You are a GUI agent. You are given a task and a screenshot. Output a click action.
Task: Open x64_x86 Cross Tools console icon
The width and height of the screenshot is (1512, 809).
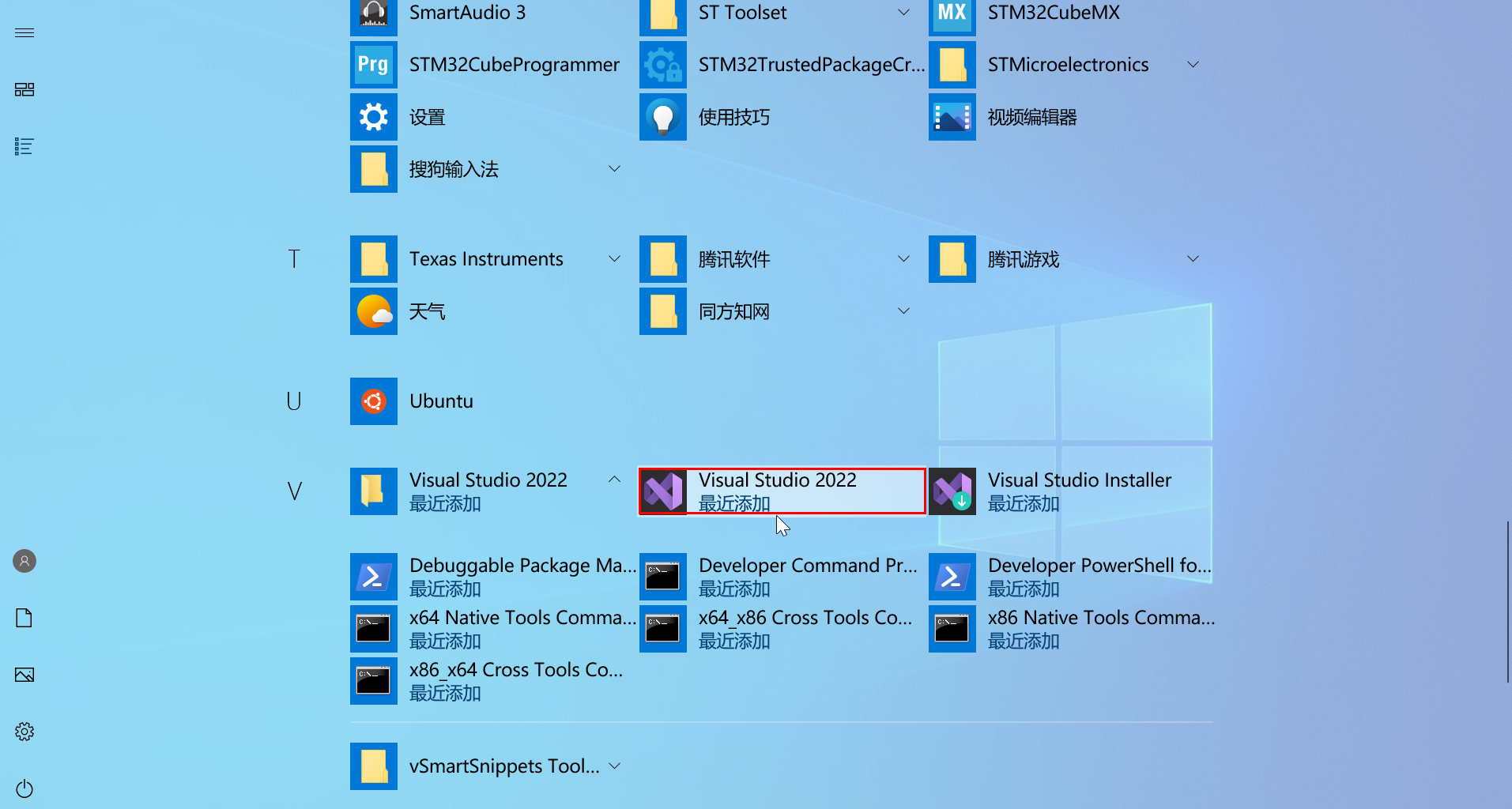point(663,629)
